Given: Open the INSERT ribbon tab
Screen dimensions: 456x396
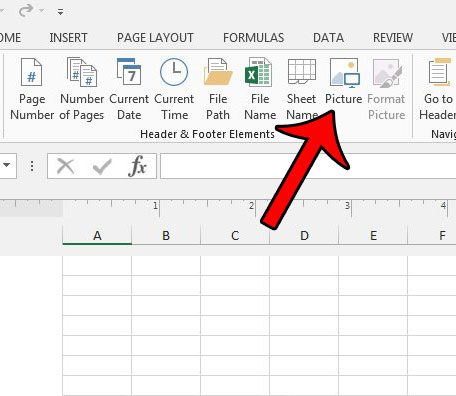Looking at the screenshot, I should (x=68, y=38).
